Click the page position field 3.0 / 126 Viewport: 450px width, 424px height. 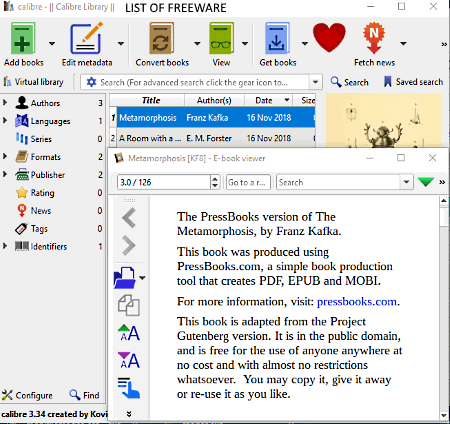[x=164, y=182]
